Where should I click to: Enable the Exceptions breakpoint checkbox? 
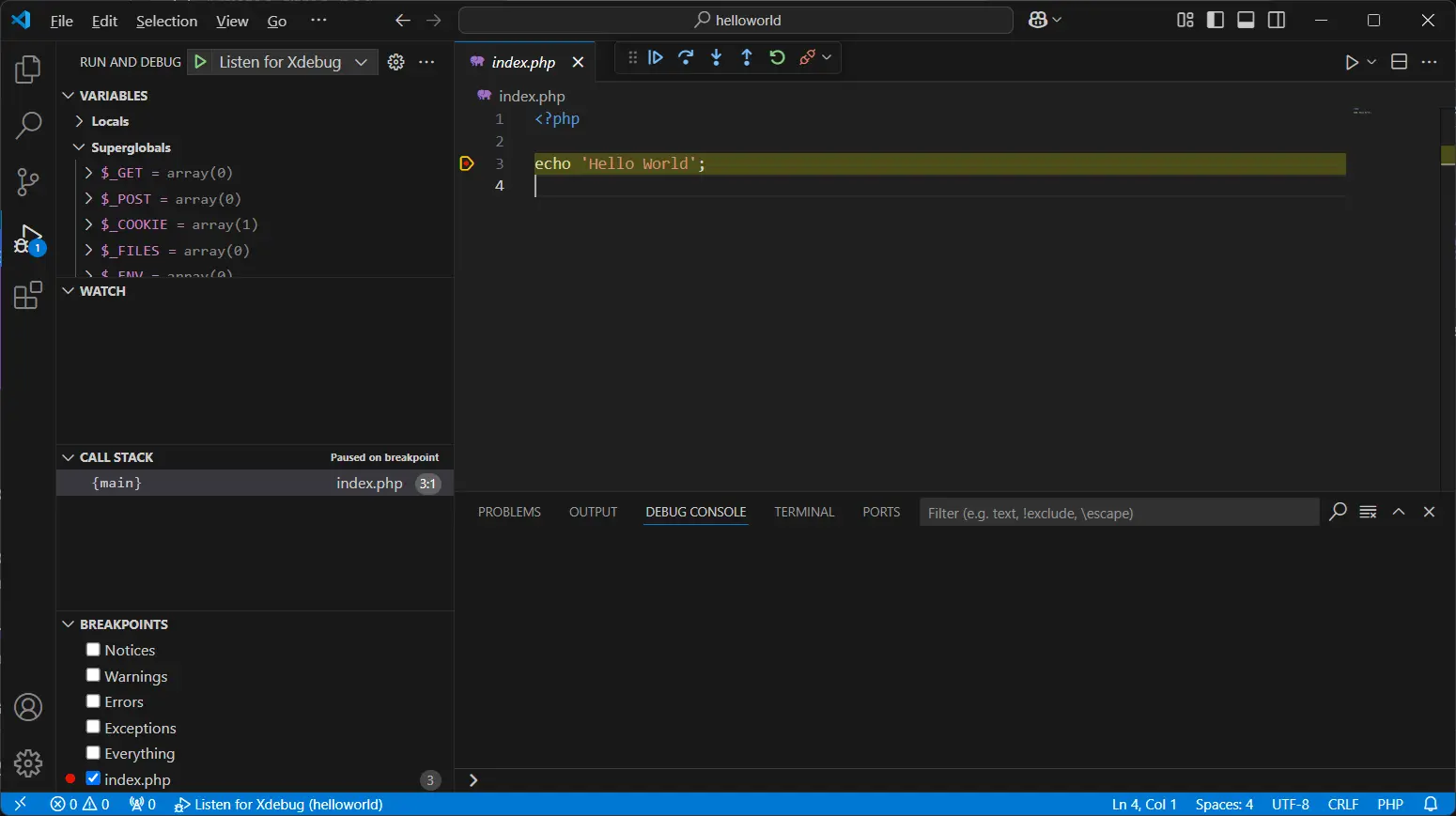pyautogui.click(x=93, y=727)
